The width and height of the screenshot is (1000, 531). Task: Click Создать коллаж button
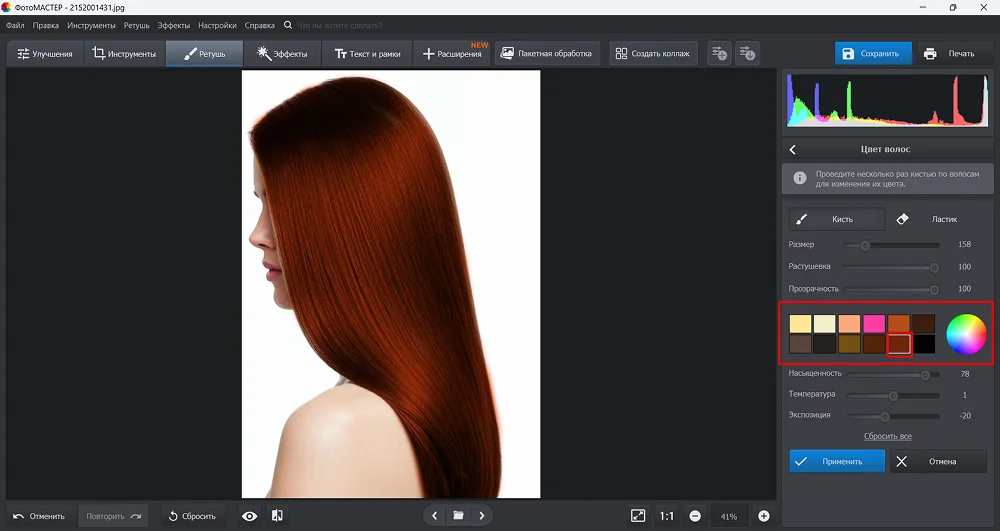pos(653,54)
